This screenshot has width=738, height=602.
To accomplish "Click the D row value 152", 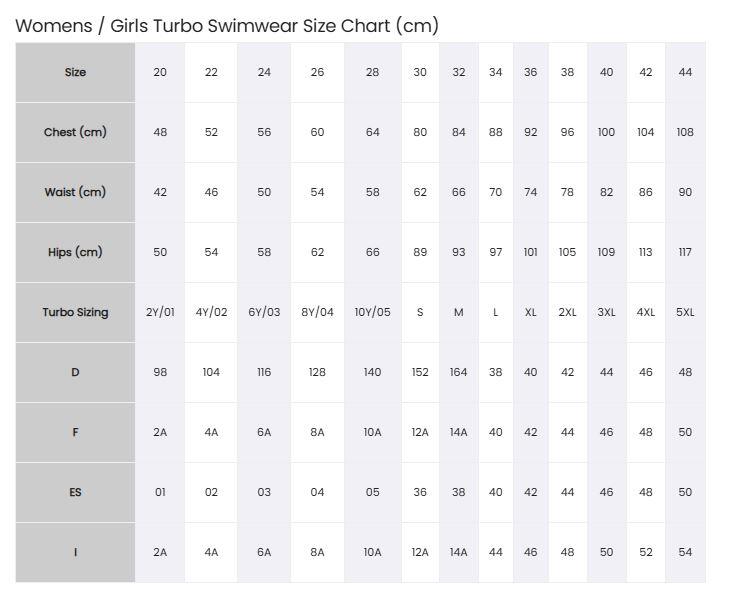I will tap(420, 372).
